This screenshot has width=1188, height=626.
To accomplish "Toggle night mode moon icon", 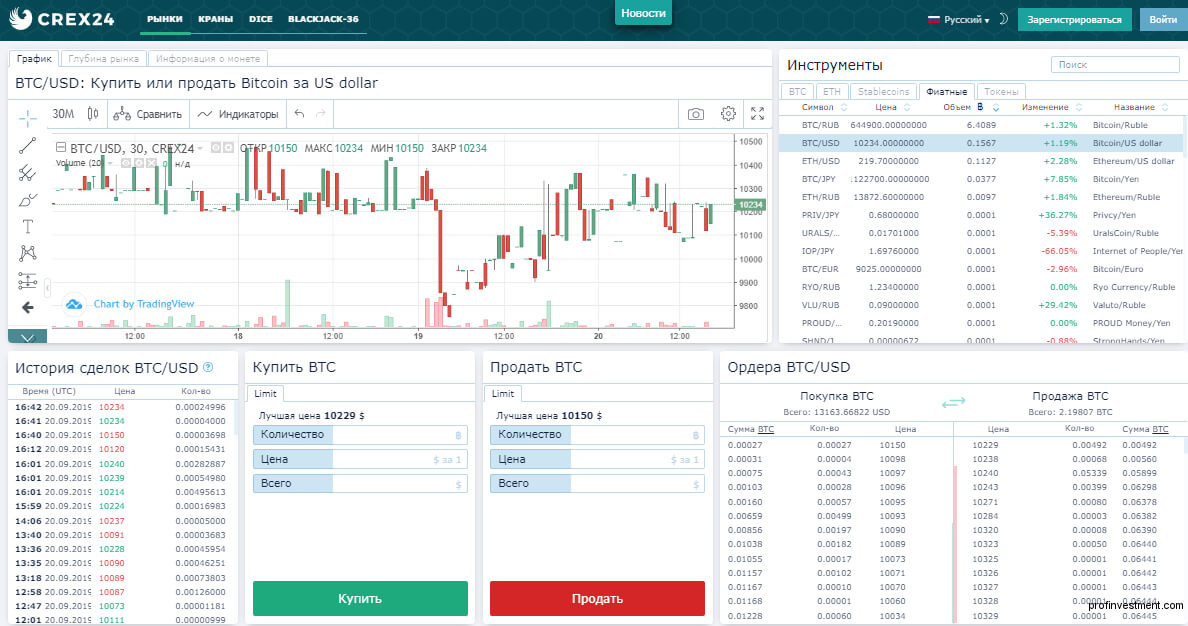I will (x=1003, y=19).
